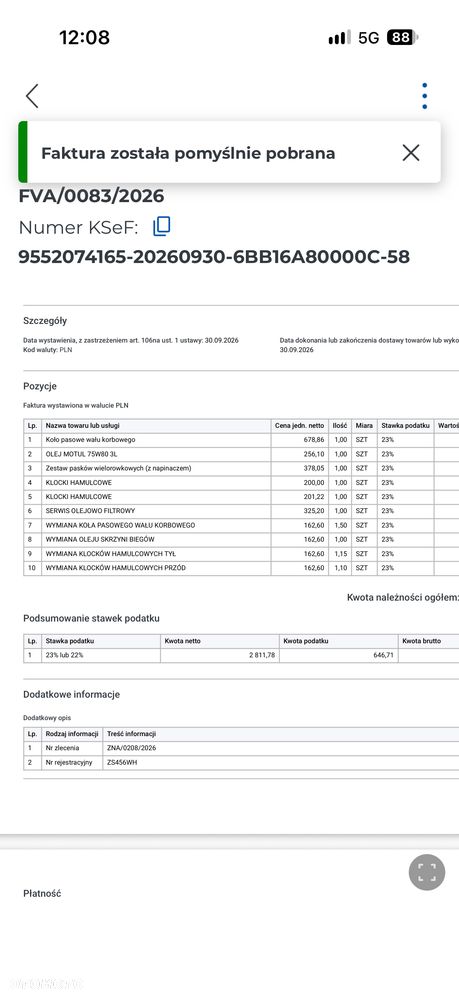The image size is (459, 998).
Task: Tap the 'Kod waluty: PLN' line
Action: 48,350
